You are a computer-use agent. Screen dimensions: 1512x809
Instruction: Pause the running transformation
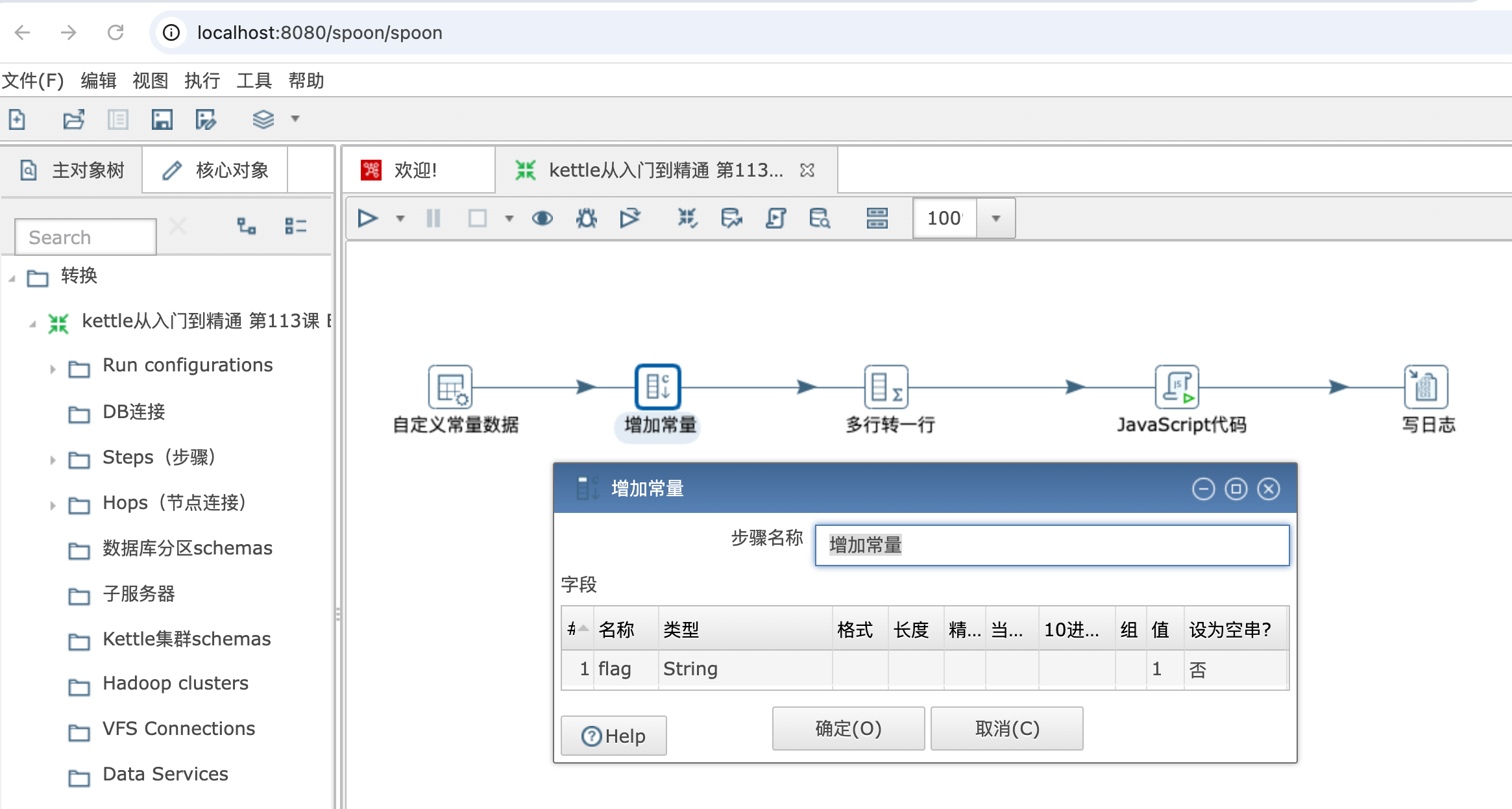pyautogui.click(x=433, y=218)
